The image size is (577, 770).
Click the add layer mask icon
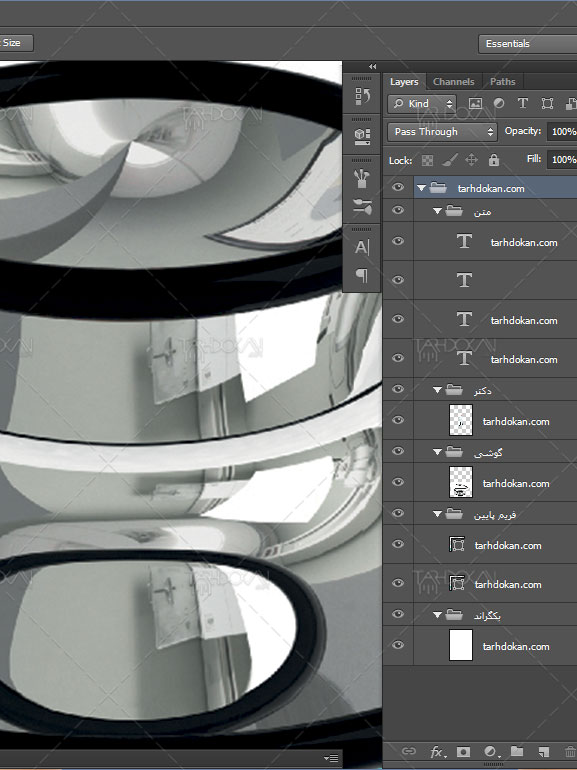coord(463,751)
